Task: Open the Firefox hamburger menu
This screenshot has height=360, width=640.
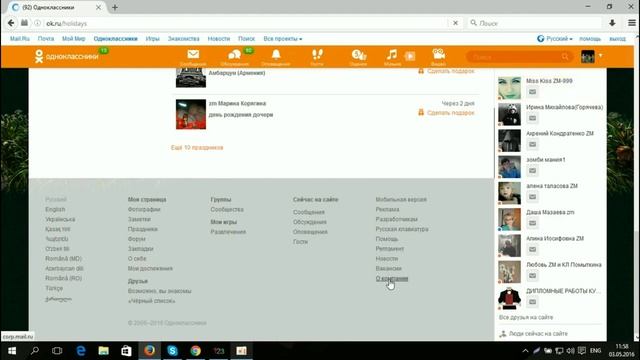Action: click(631, 23)
